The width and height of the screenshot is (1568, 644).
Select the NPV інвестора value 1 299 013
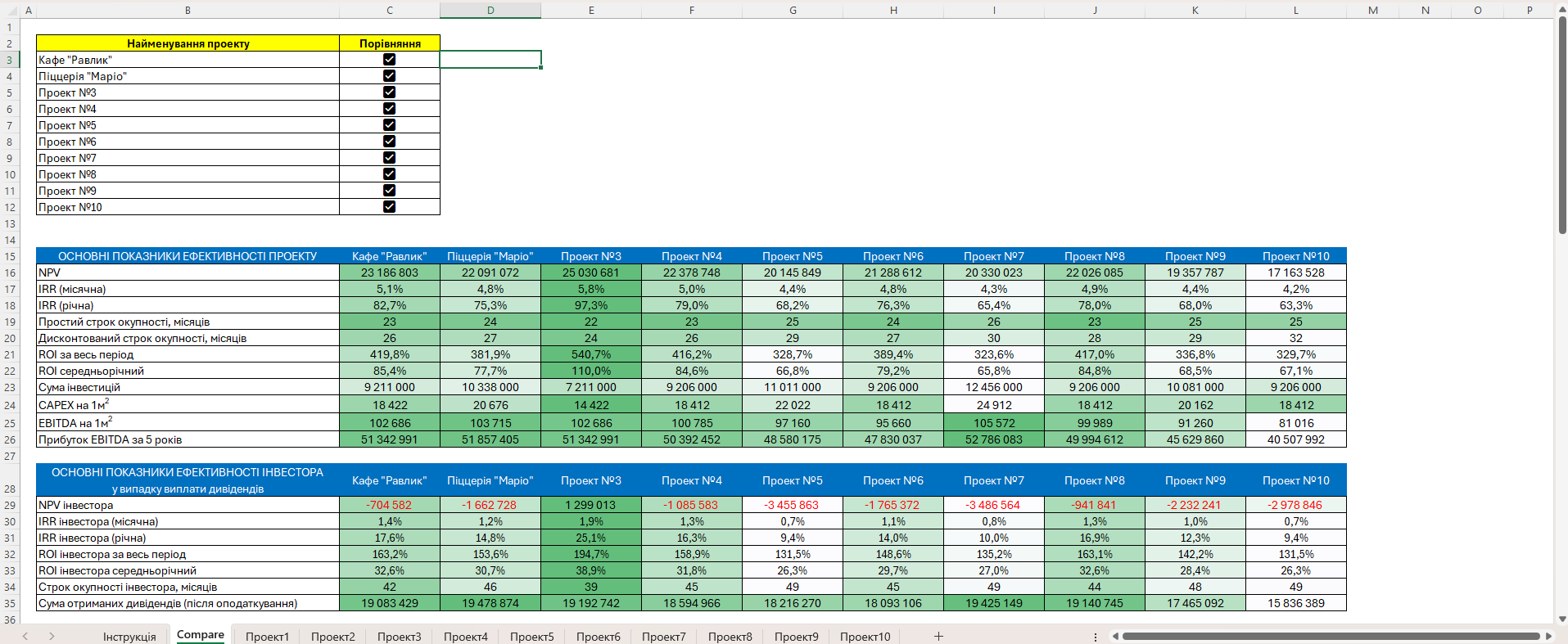(591, 505)
